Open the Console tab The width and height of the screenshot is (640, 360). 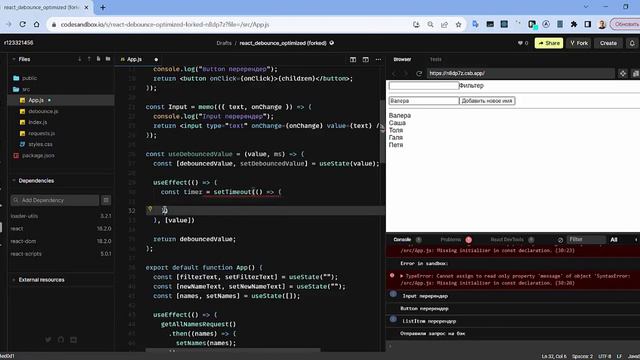pyautogui.click(x=402, y=240)
